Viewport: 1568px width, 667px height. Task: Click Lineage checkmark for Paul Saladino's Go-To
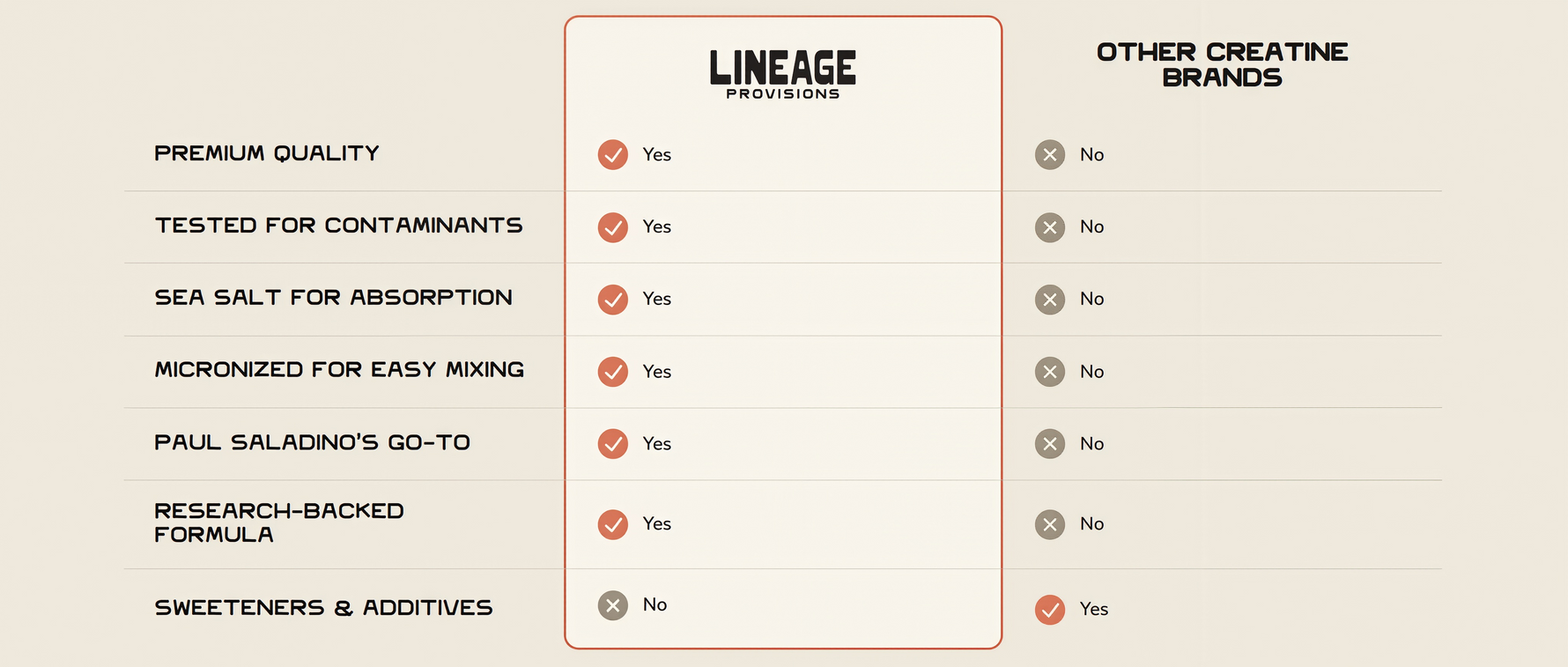click(x=613, y=443)
